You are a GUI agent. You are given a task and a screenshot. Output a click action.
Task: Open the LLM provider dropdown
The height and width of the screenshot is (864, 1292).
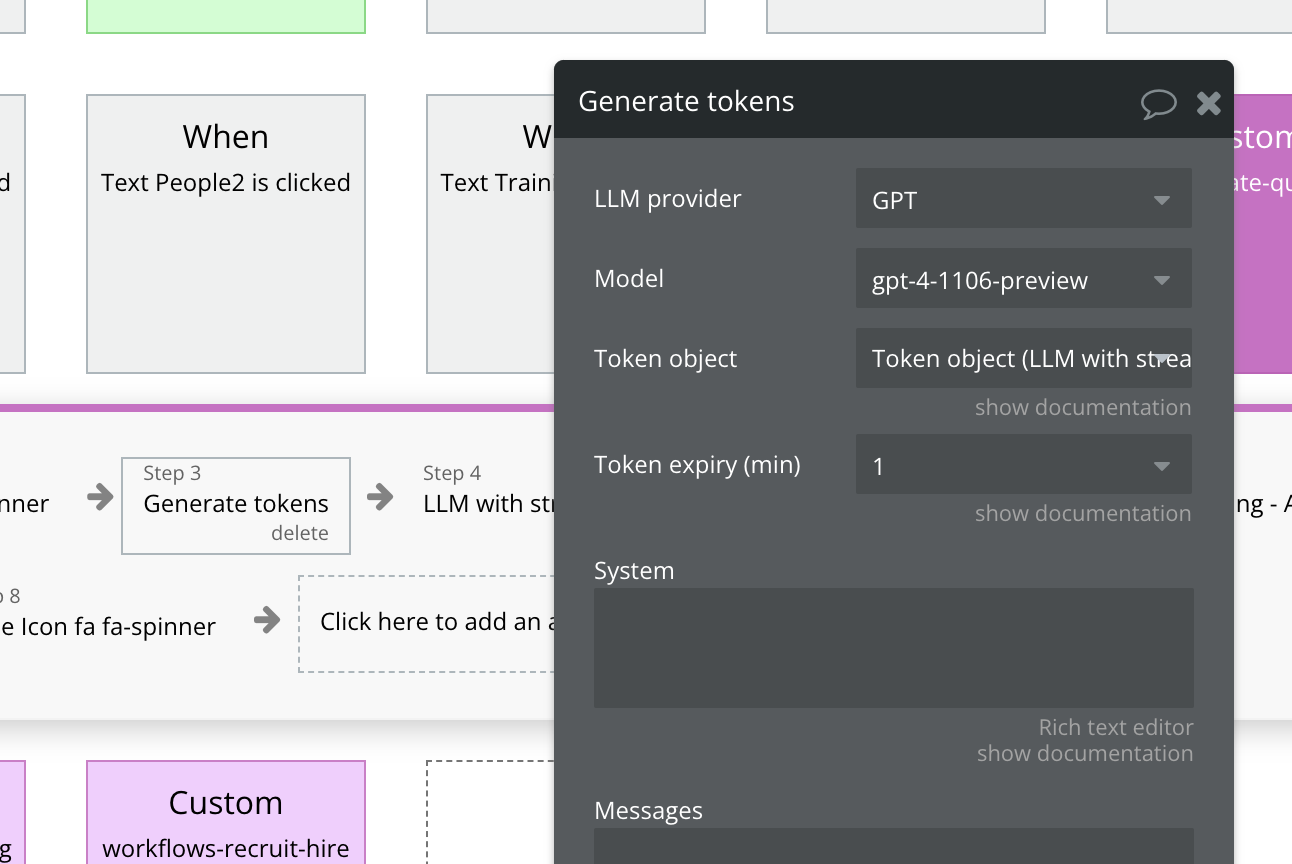click(1023, 199)
